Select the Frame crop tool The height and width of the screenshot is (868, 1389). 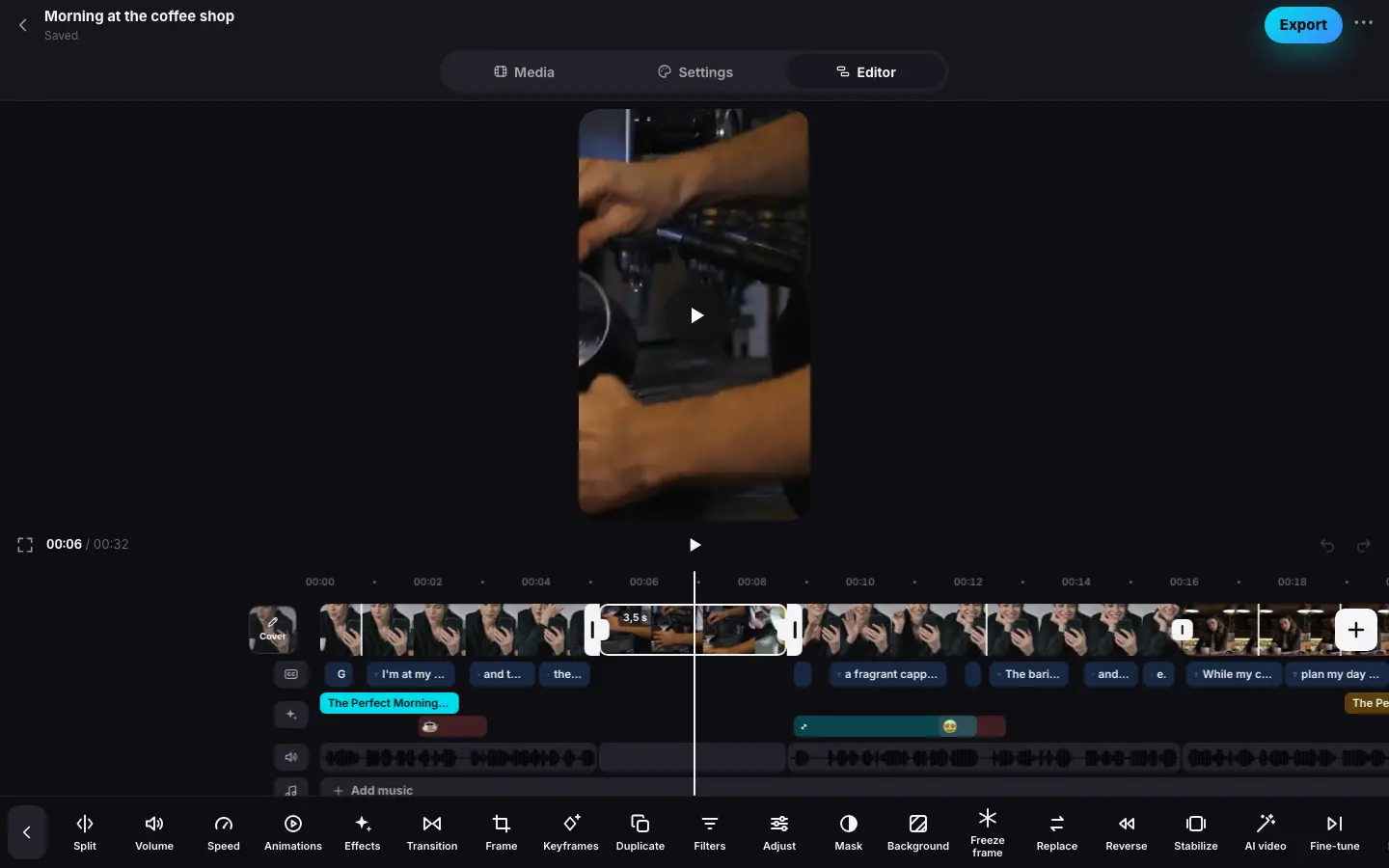pyautogui.click(x=502, y=832)
